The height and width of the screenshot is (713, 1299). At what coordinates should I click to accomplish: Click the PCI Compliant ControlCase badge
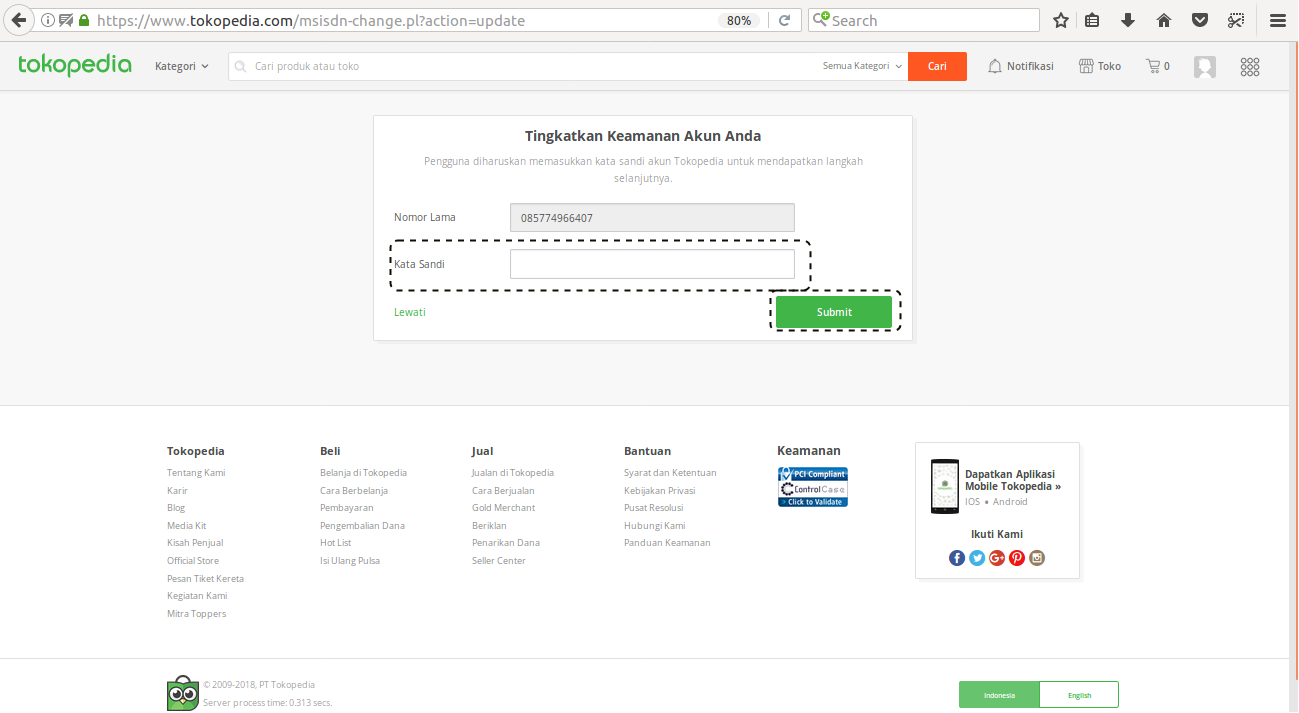[813, 487]
